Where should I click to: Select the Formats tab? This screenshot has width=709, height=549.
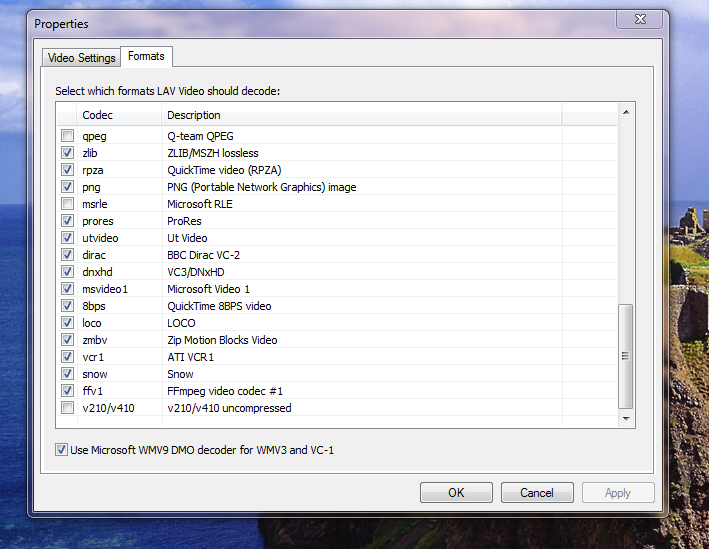point(146,57)
